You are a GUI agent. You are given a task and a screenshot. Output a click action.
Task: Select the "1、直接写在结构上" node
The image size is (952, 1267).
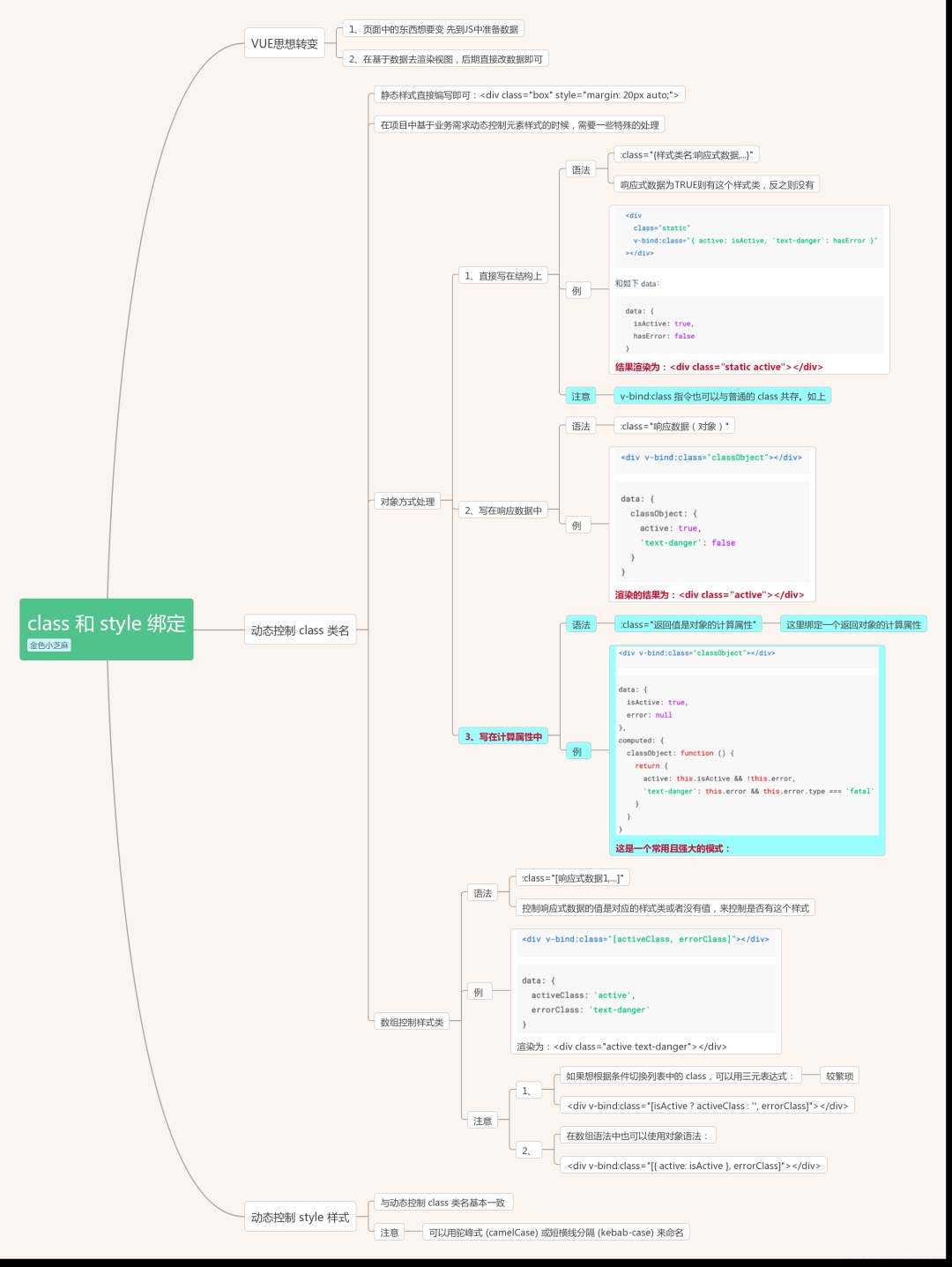(x=502, y=276)
